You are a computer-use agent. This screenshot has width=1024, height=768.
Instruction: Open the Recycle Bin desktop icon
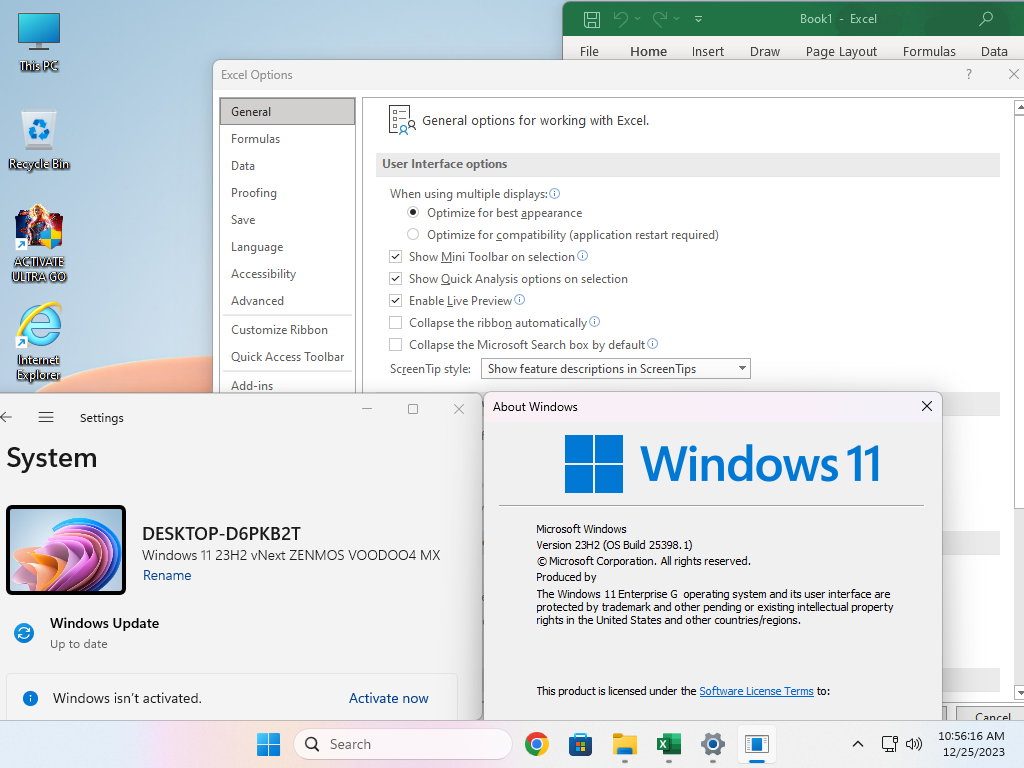click(39, 140)
